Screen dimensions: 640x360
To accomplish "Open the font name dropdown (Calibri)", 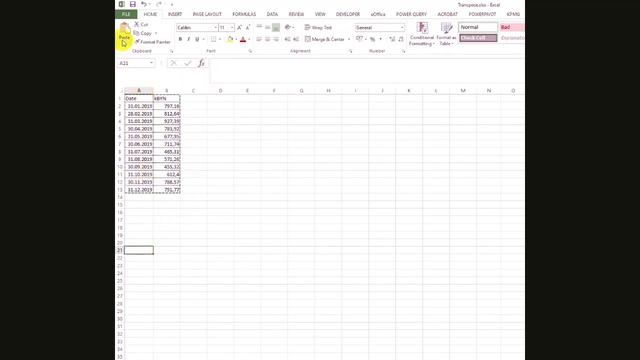I will [x=215, y=27].
